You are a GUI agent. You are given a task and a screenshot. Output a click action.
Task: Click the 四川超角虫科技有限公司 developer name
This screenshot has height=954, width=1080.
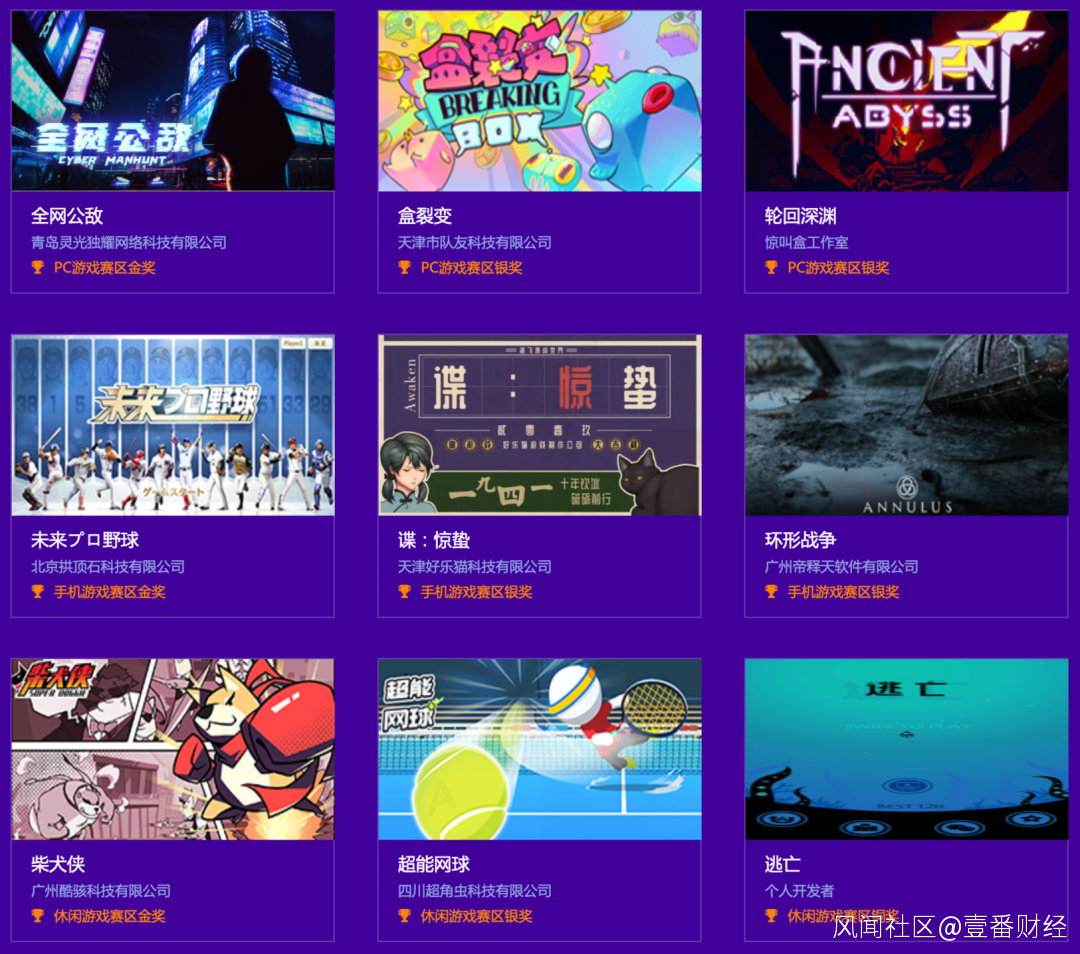[x=475, y=891]
